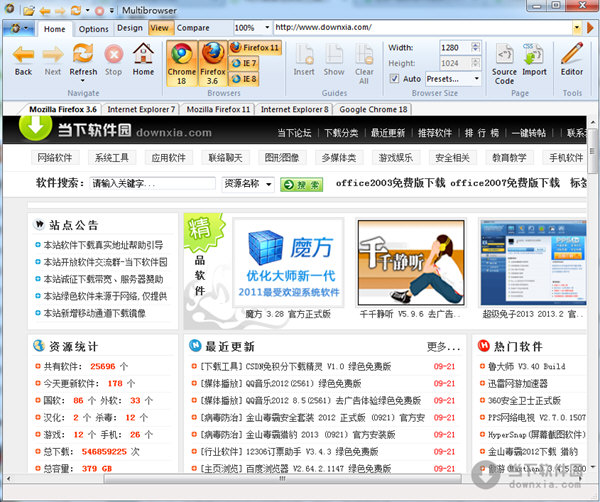600x502 pixels.
Task: Click the Width value field showing 1280
Action: tap(455, 47)
